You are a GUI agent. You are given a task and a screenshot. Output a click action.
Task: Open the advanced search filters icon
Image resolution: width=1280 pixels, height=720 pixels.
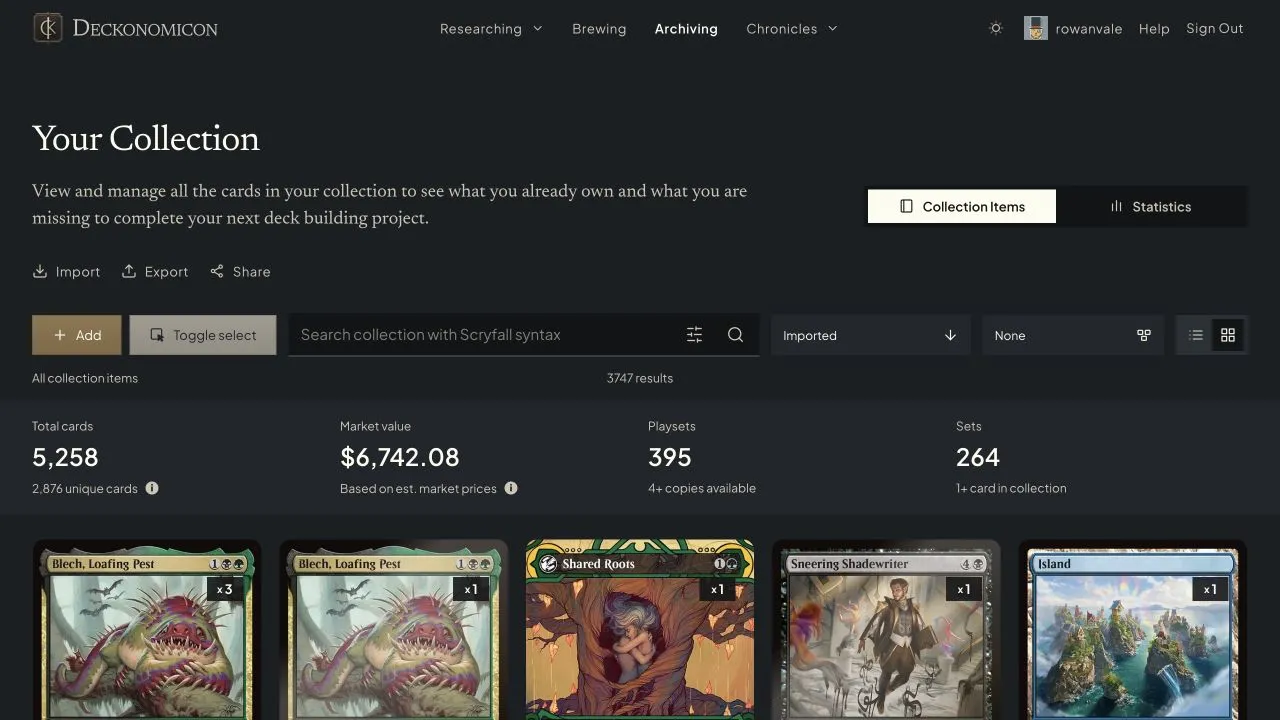click(x=695, y=335)
